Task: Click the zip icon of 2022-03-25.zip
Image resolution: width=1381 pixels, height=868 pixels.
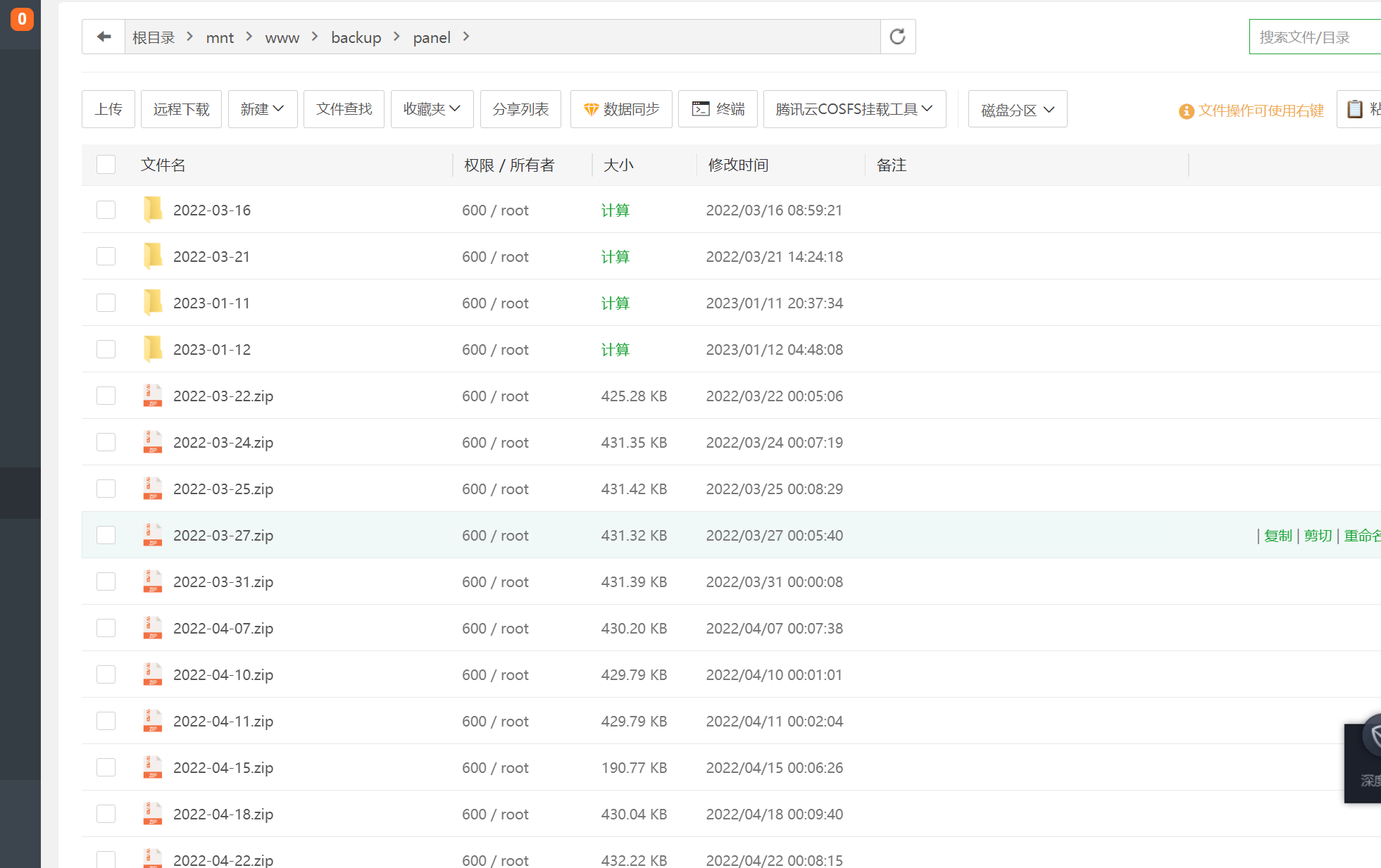Action: click(153, 489)
